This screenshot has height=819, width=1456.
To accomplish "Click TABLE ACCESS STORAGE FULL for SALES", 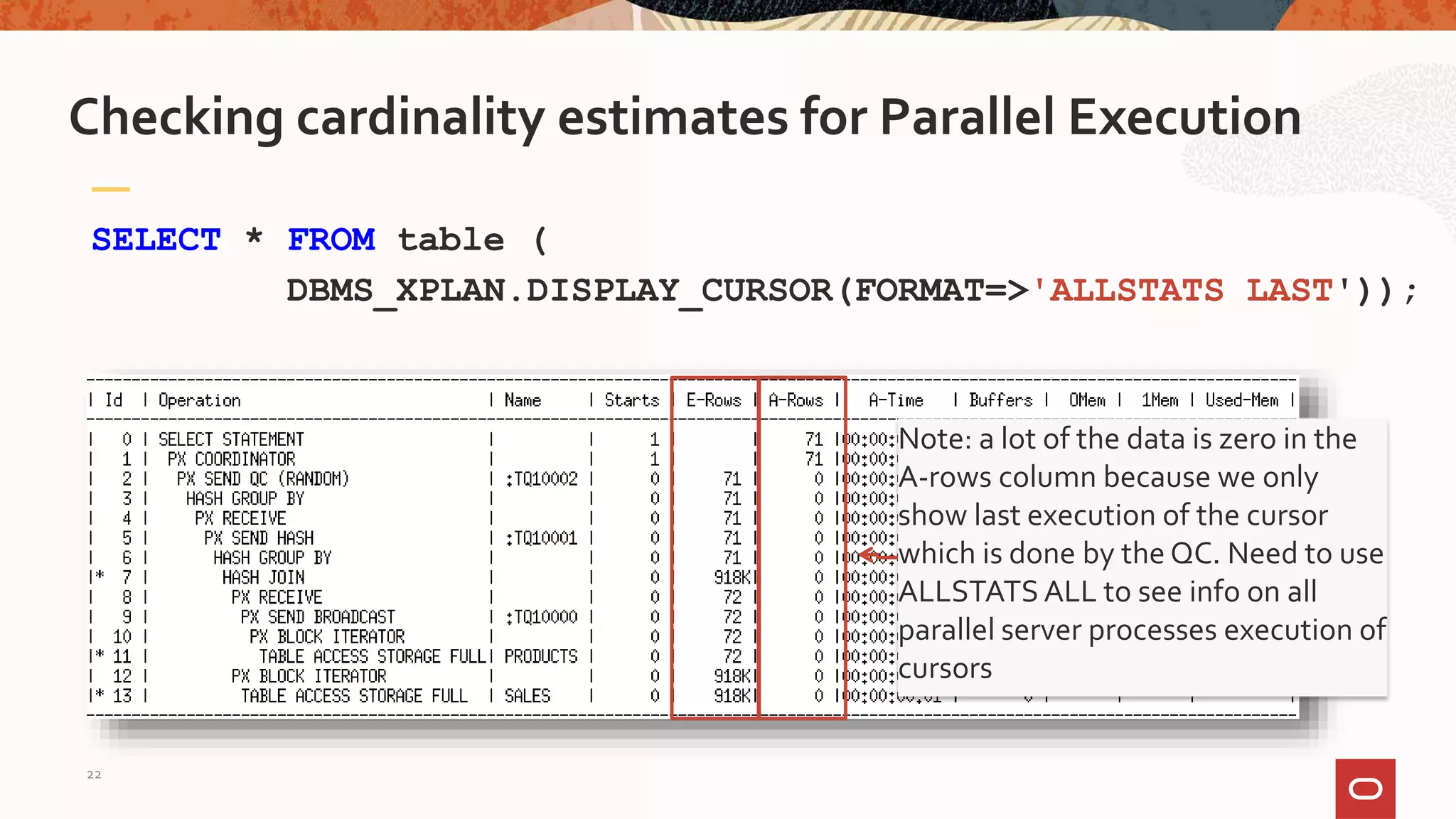I will [354, 696].
